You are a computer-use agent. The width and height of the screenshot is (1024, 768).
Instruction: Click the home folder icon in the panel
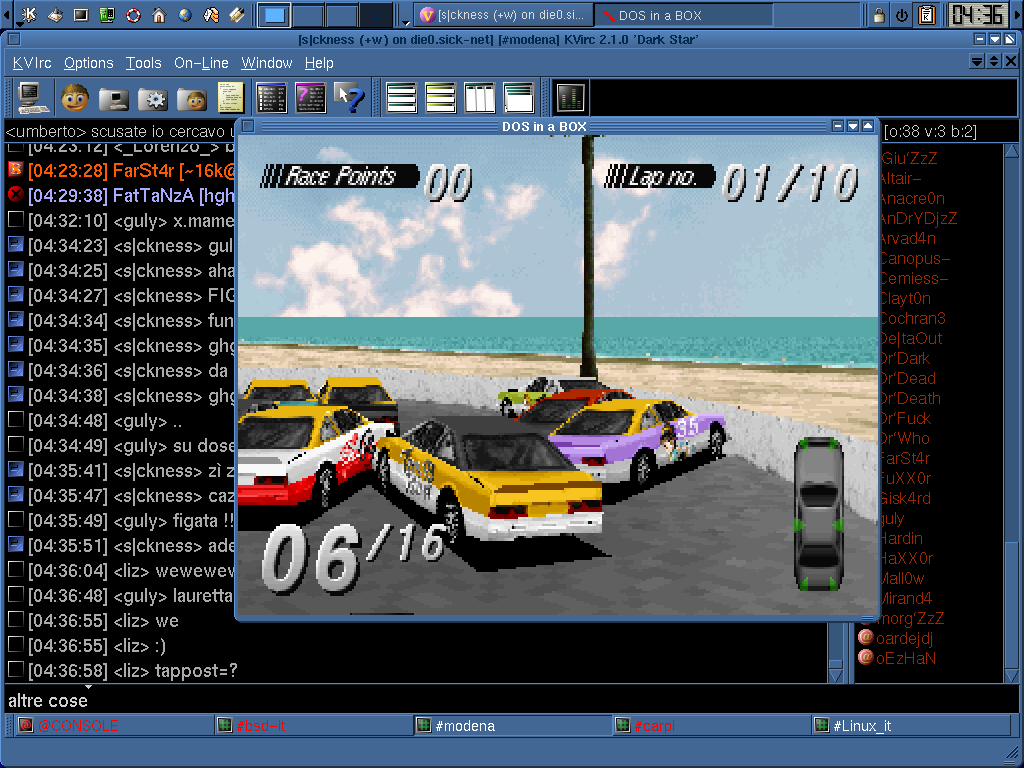(159, 14)
